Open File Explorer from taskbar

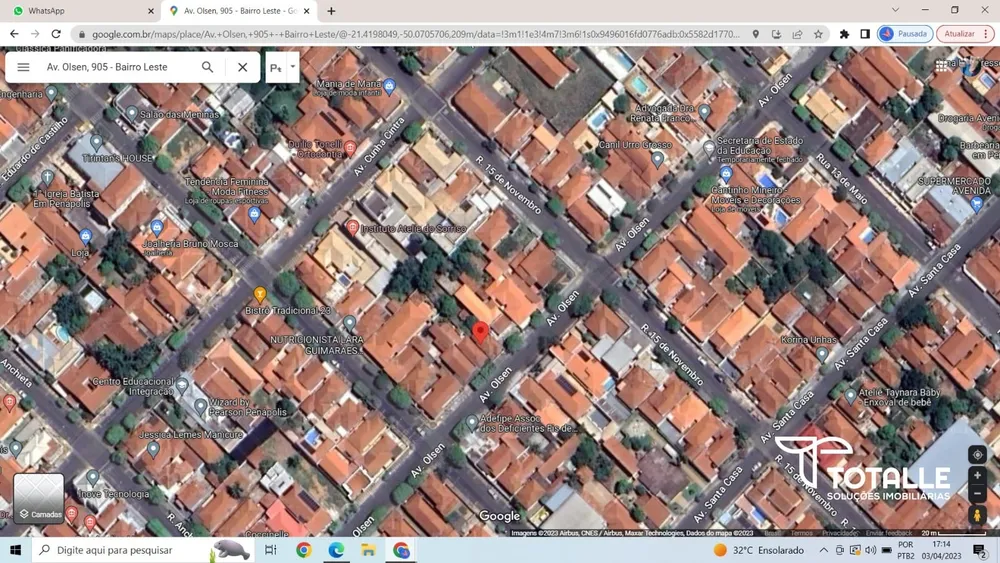point(368,550)
